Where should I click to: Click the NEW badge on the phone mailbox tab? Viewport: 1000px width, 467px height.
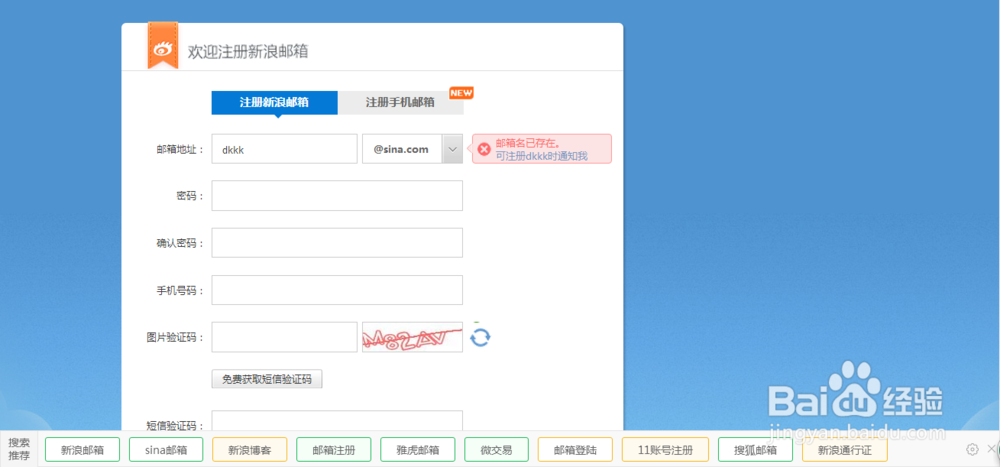coord(461,93)
